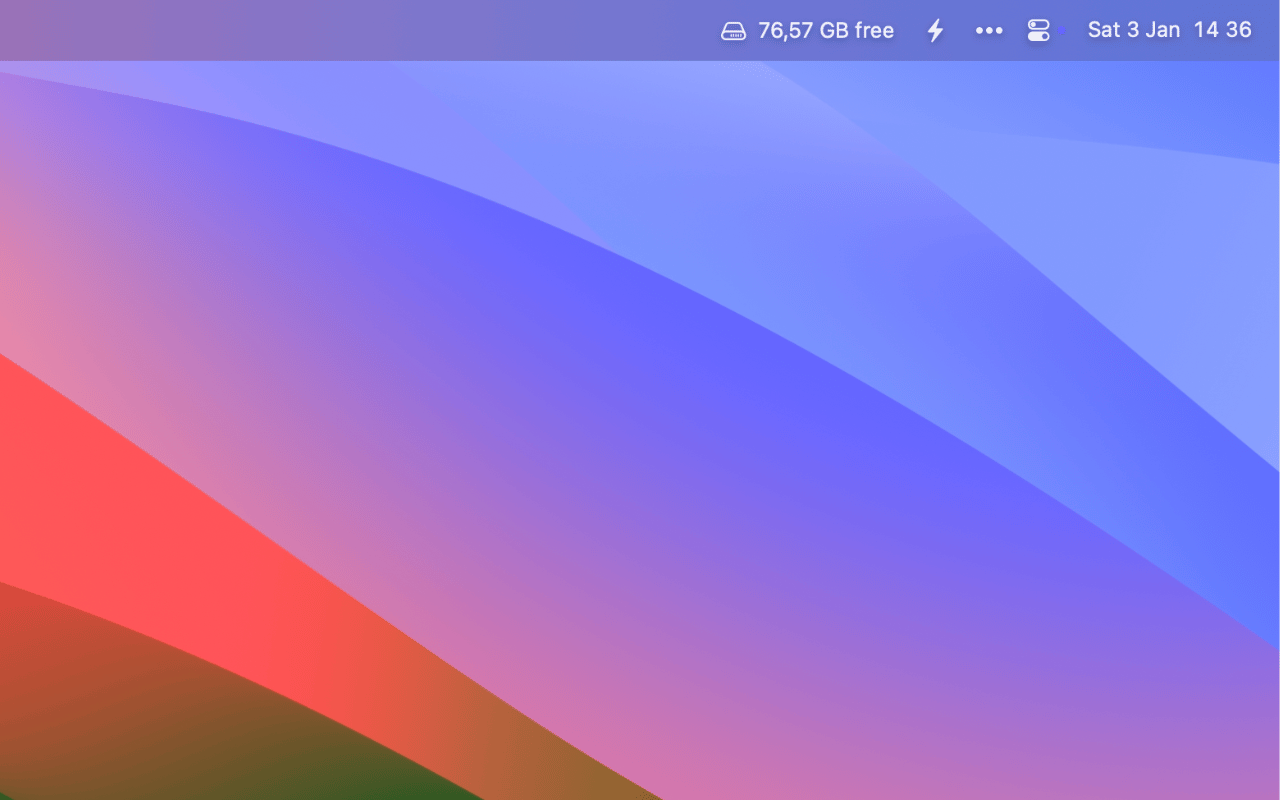Check storage via the free space readout
Screen dimensions: 1280x800
[x=826, y=30]
